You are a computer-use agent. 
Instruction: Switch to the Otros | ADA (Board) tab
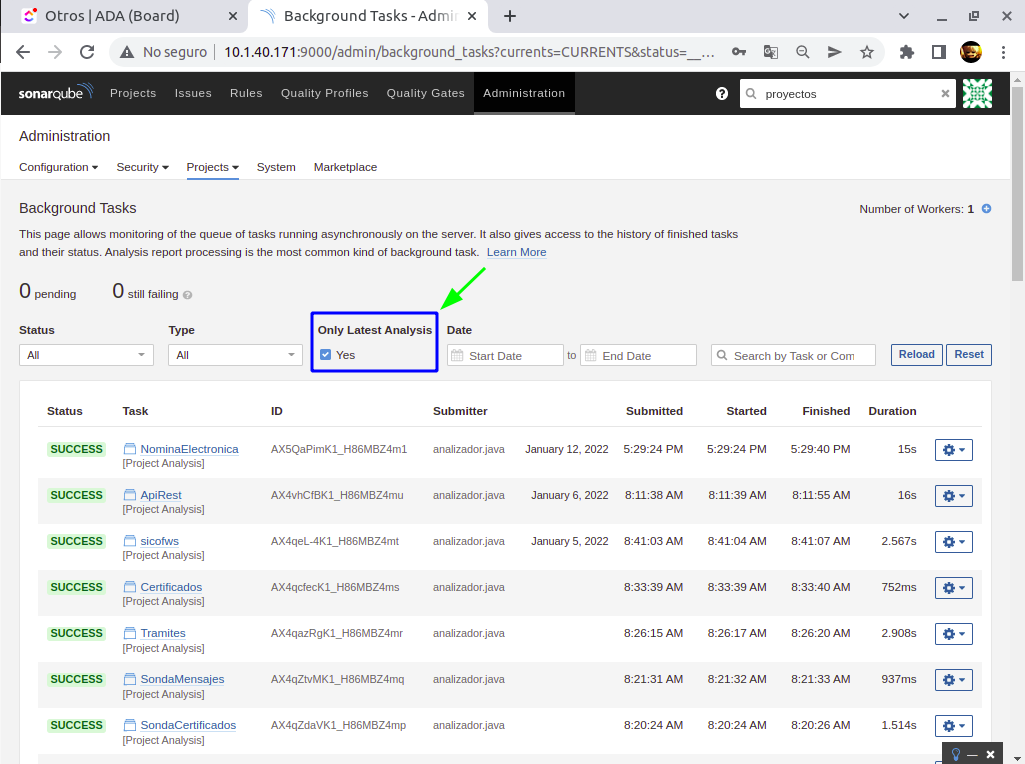[112, 16]
